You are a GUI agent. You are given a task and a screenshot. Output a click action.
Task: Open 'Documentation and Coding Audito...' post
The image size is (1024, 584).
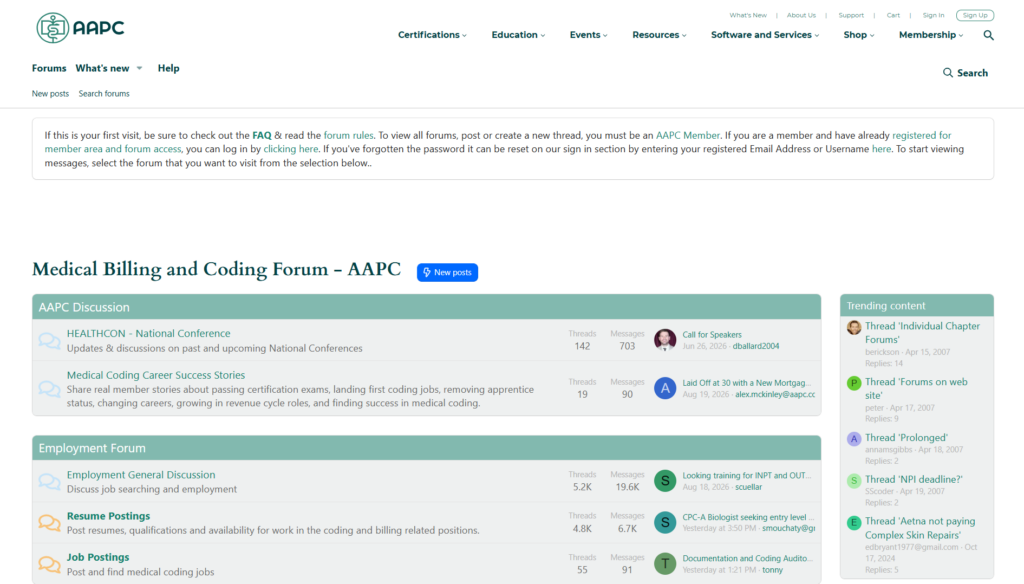point(747,558)
